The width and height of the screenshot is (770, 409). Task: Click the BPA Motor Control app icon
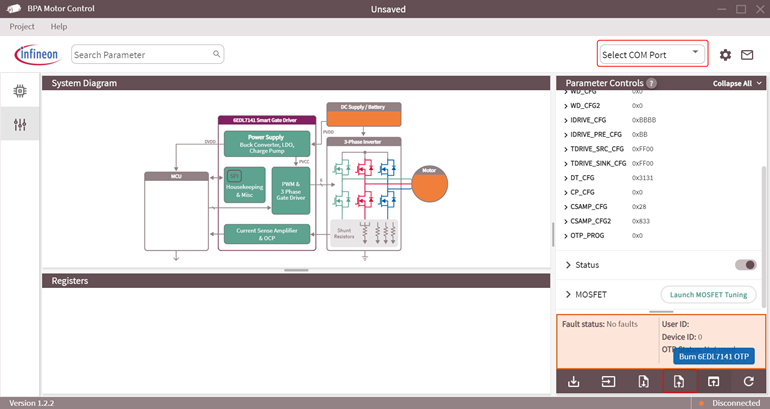tap(14, 8)
